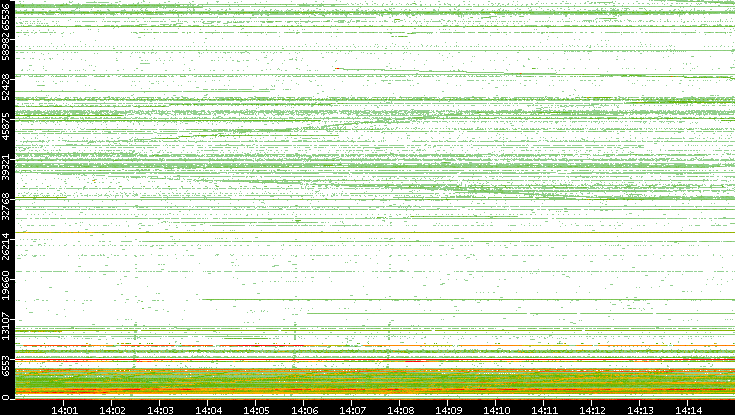
Task: Click the 14:10 time axis label
Action: tap(497, 410)
